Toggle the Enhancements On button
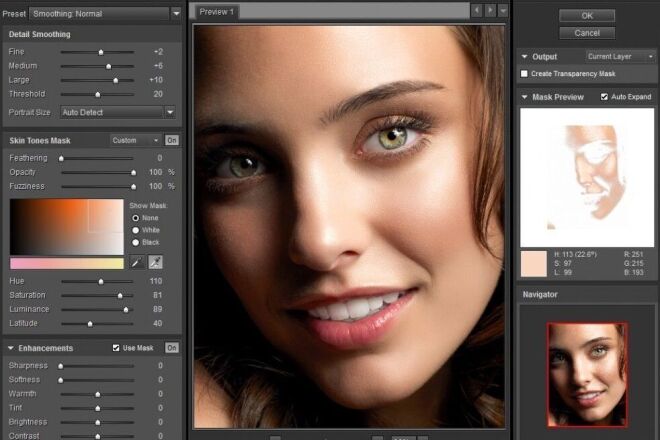Screen dimensions: 660x440 pos(172,348)
